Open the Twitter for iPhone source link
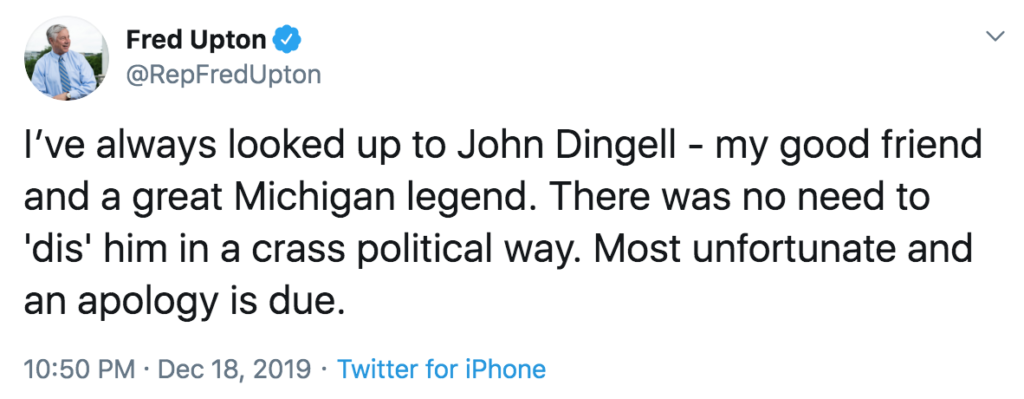The height and width of the screenshot is (399, 1024). [x=441, y=370]
